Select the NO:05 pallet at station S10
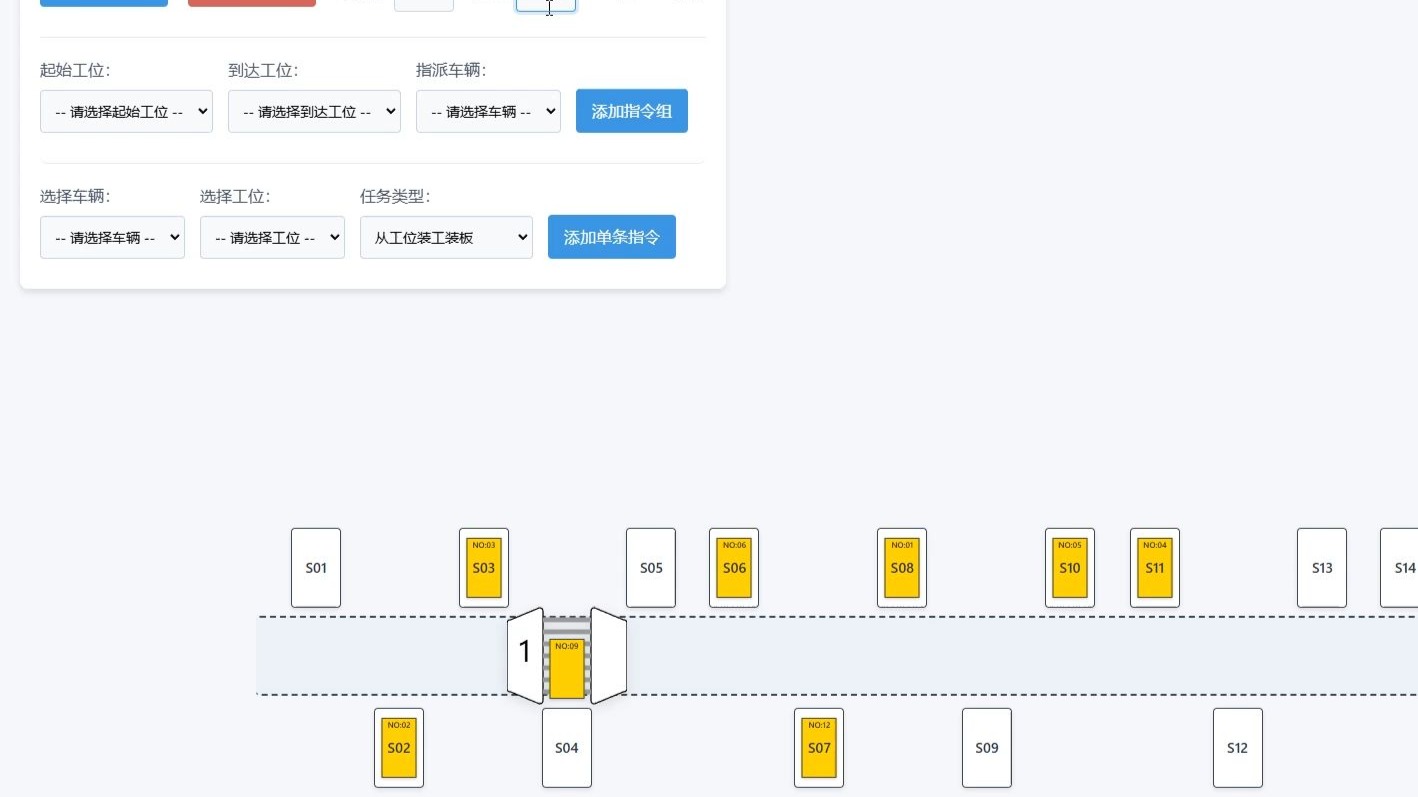This screenshot has width=1418, height=797. tap(1070, 568)
